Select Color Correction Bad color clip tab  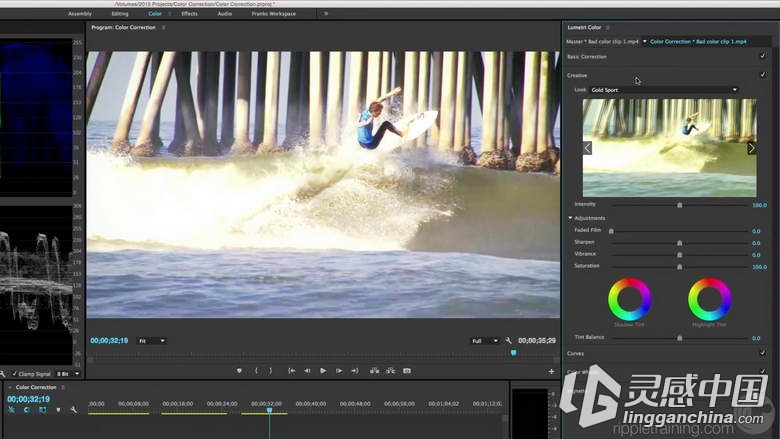tap(698, 42)
